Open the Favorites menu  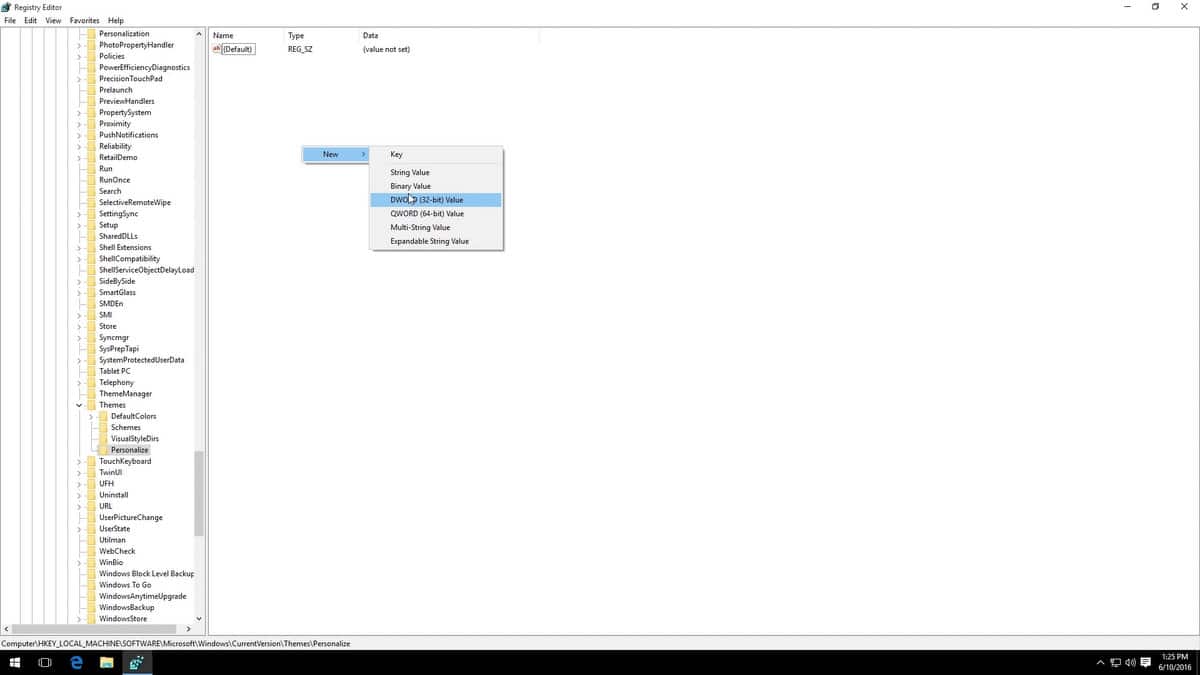click(x=85, y=20)
